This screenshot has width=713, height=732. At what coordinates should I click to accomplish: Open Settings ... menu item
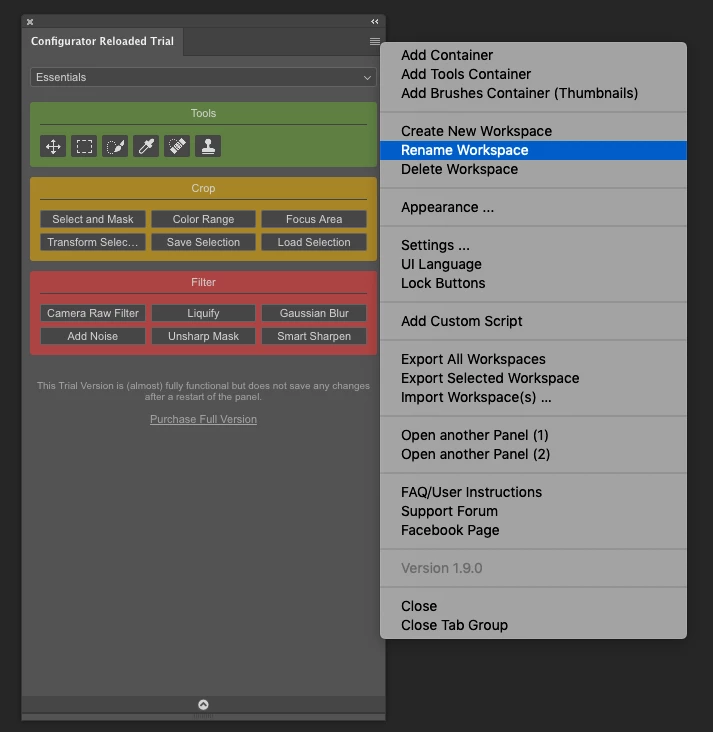[x=533, y=245]
